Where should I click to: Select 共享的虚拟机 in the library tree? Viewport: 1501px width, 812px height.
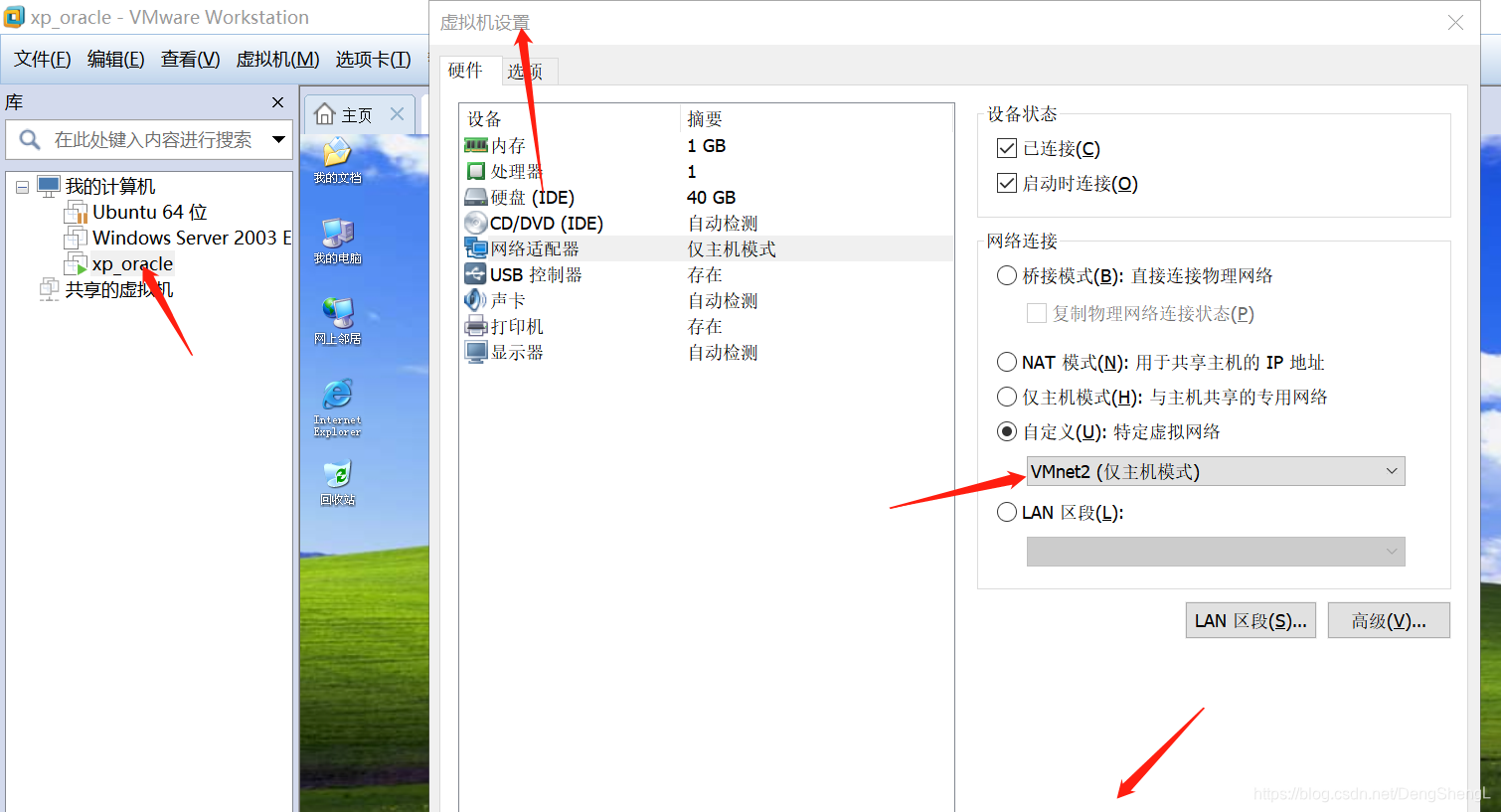coord(119,289)
